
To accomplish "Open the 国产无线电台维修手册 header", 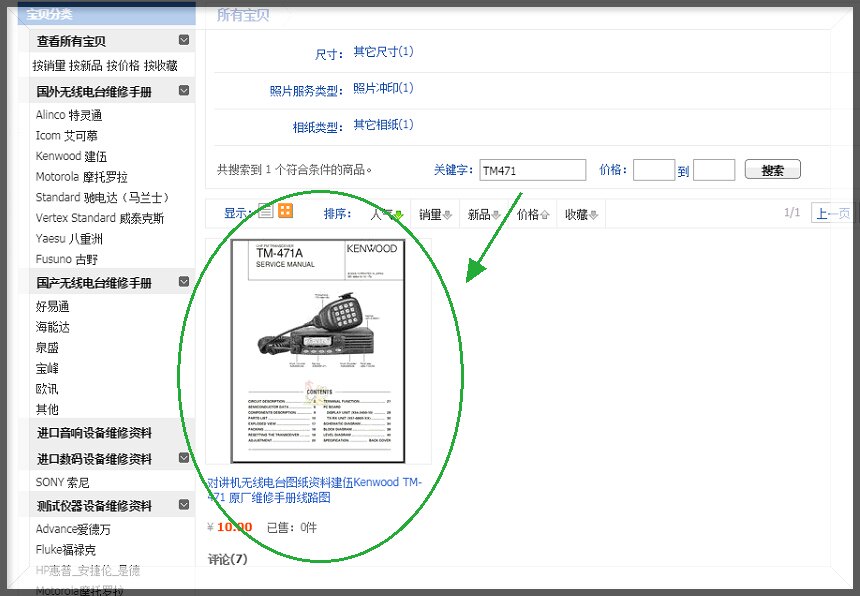I will (x=94, y=283).
